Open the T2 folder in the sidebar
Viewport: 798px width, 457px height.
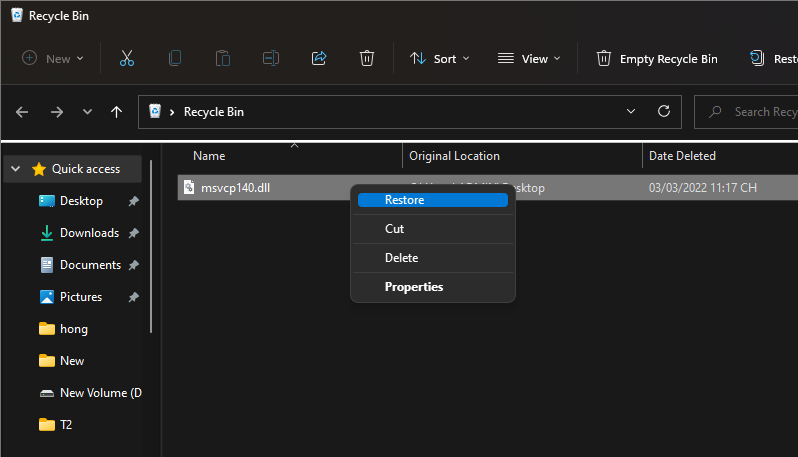(x=66, y=425)
